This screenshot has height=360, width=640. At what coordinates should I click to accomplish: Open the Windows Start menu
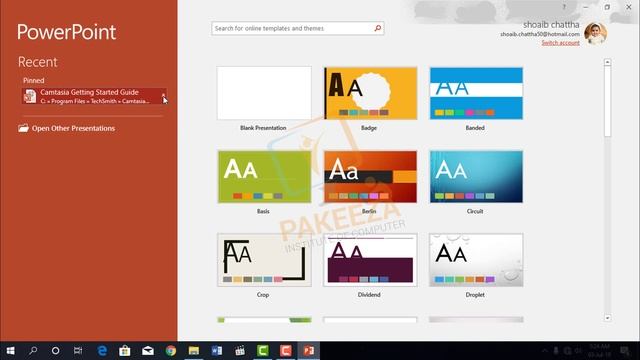10,351
